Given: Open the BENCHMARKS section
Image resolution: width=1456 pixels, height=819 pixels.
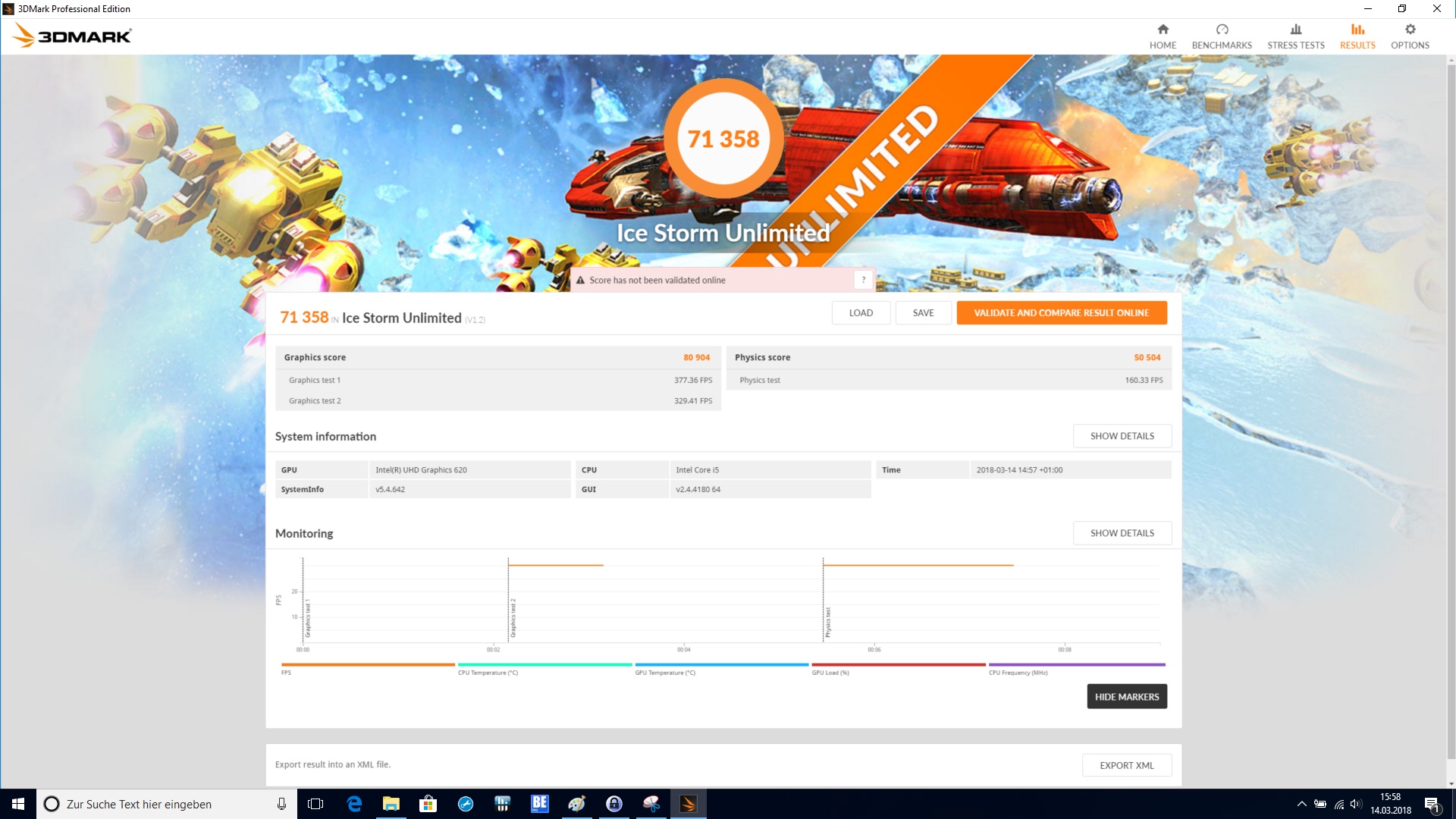Looking at the screenshot, I should point(1222,36).
